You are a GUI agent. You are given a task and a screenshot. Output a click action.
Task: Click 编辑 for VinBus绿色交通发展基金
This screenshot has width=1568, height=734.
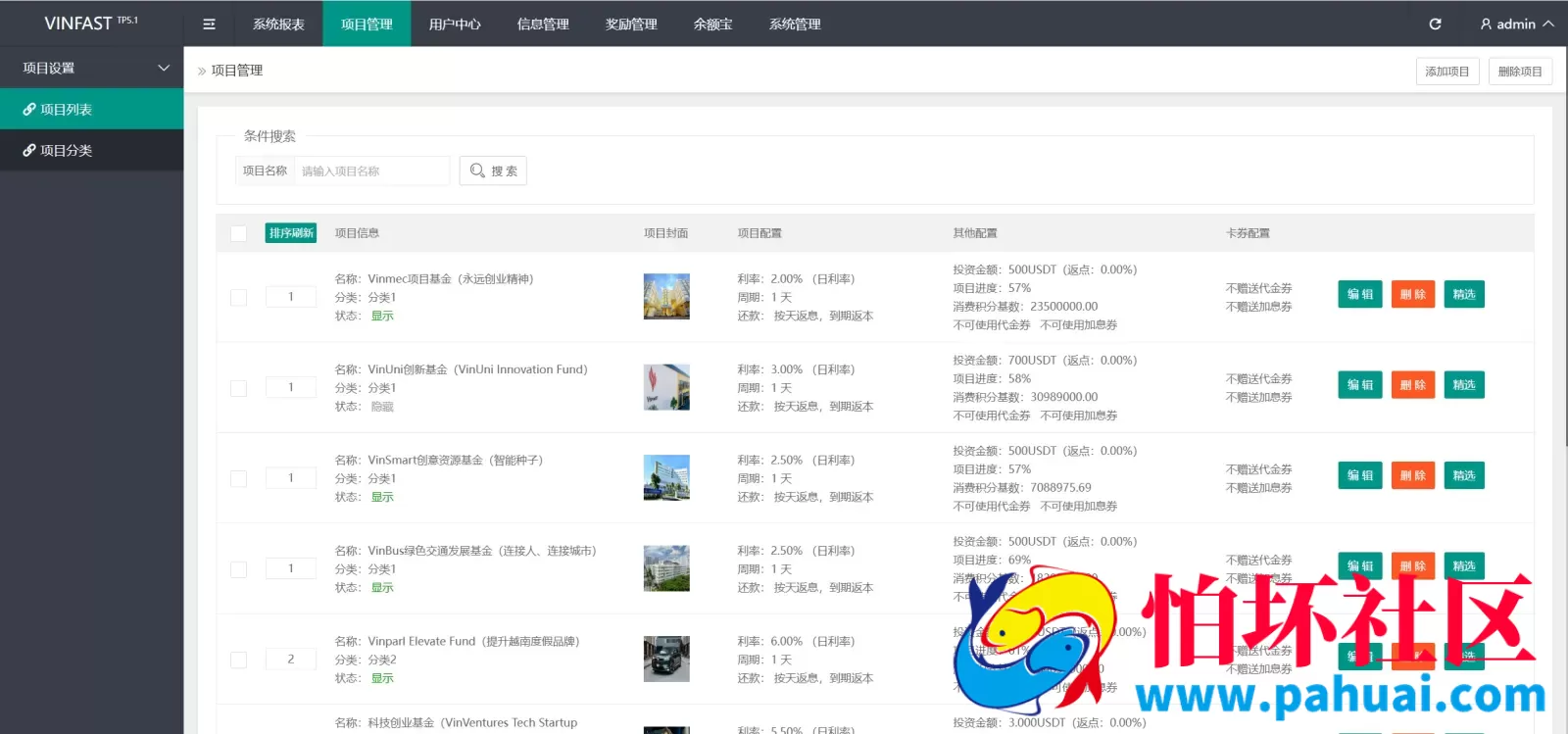pos(1360,565)
